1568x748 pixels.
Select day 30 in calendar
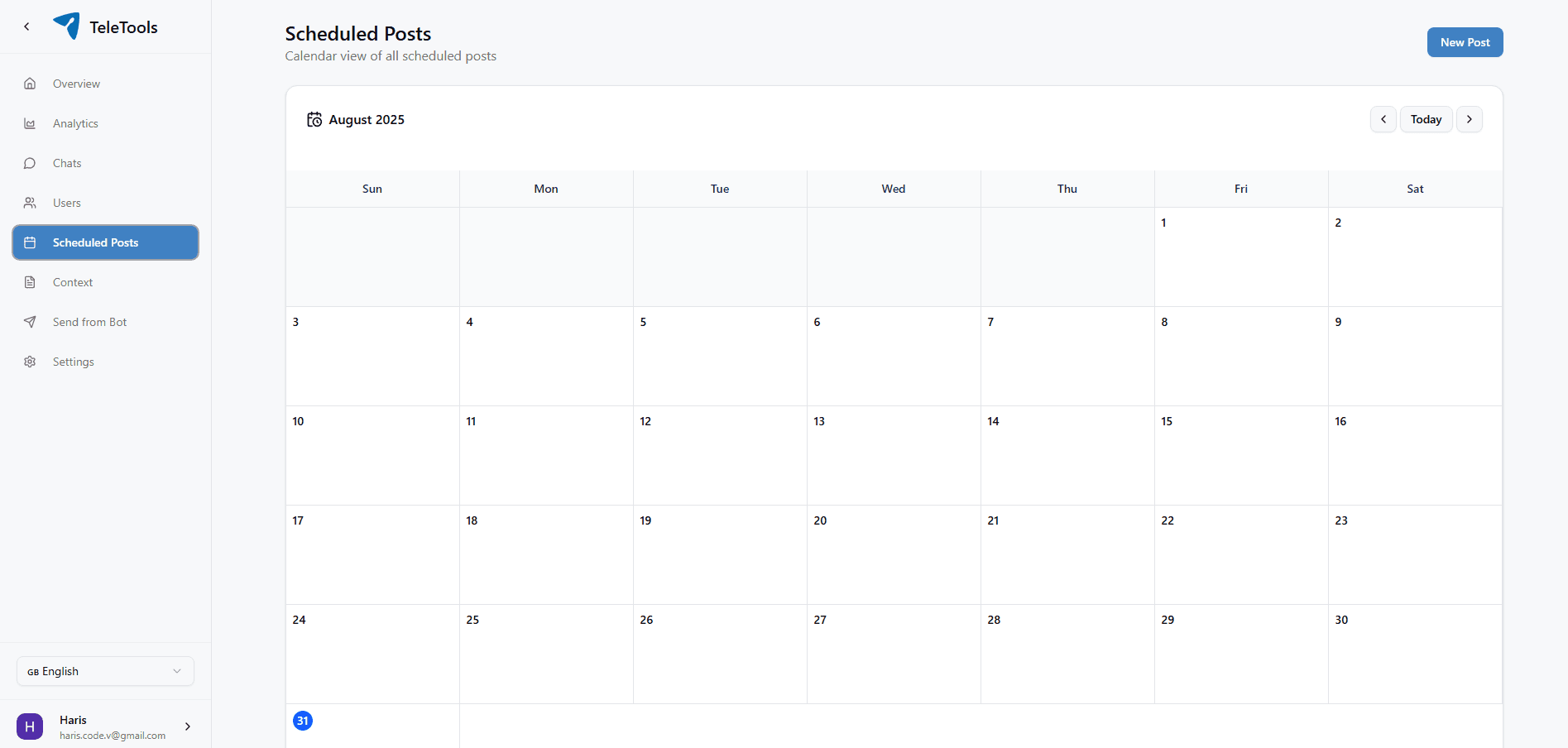tap(1415, 654)
